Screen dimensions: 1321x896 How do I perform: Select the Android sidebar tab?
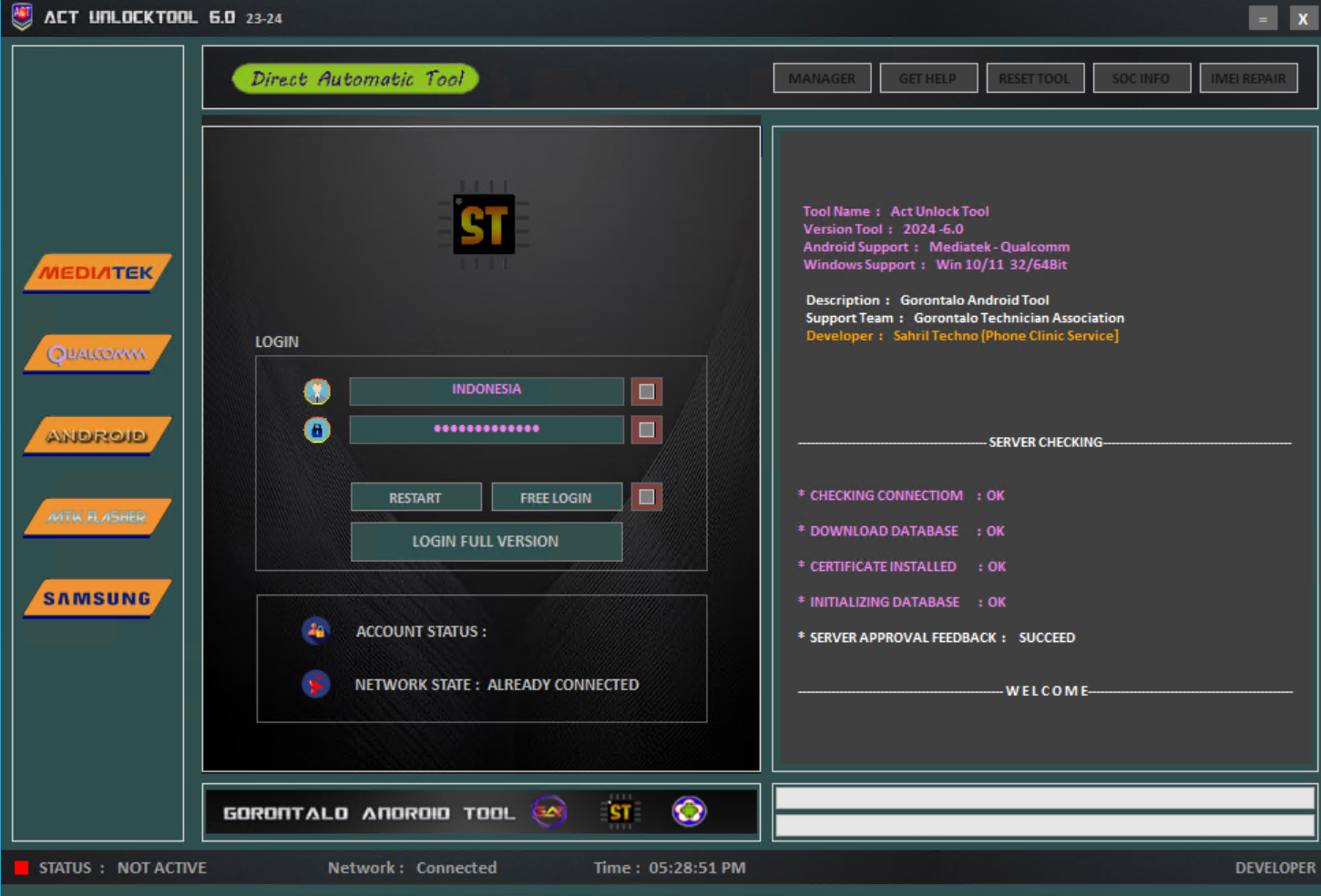(x=97, y=435)
